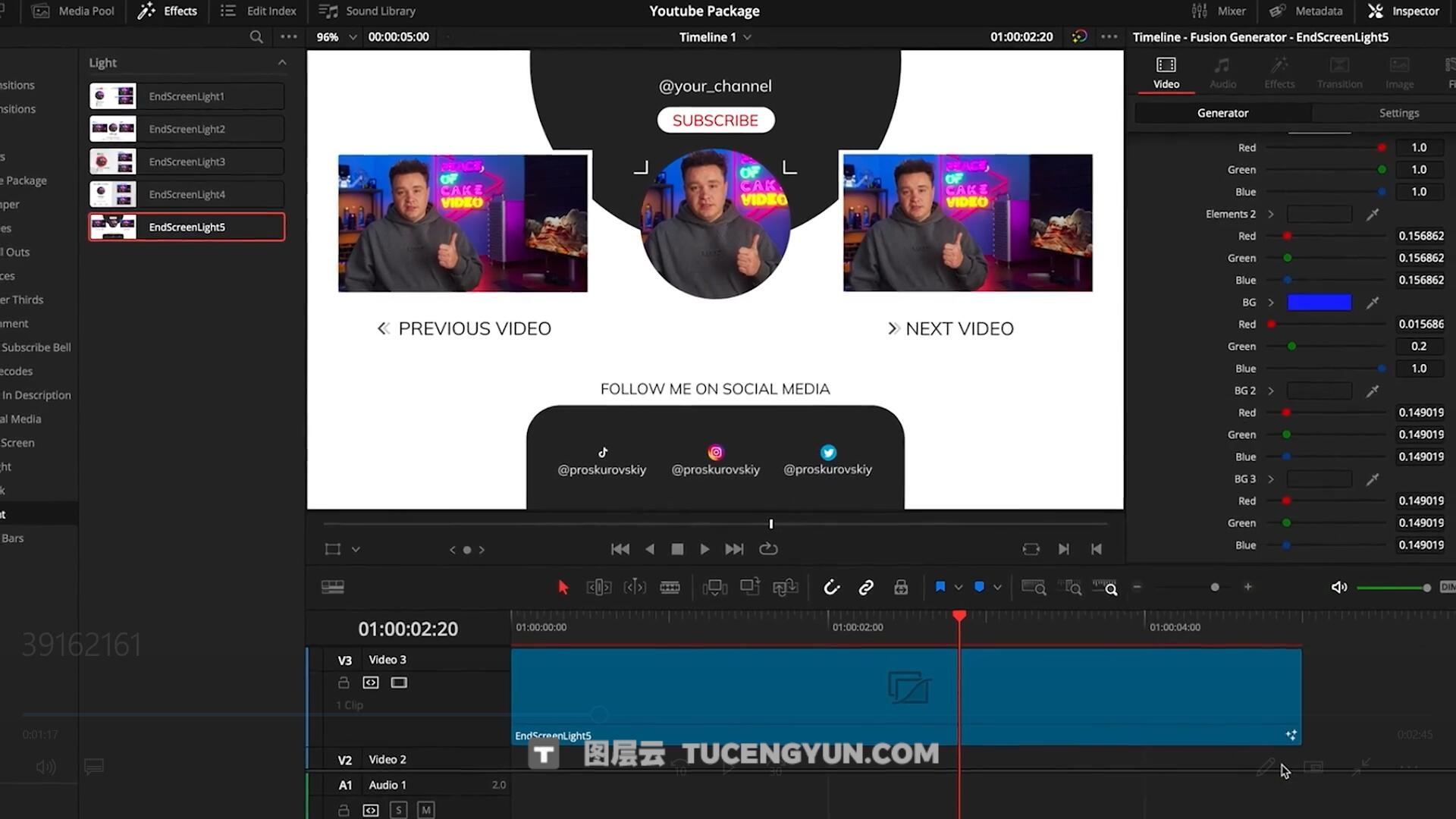Screen dimensions: 1456x819
Task: Play the timeline forward
Action: pyautogui.click(x=704, y=549)
